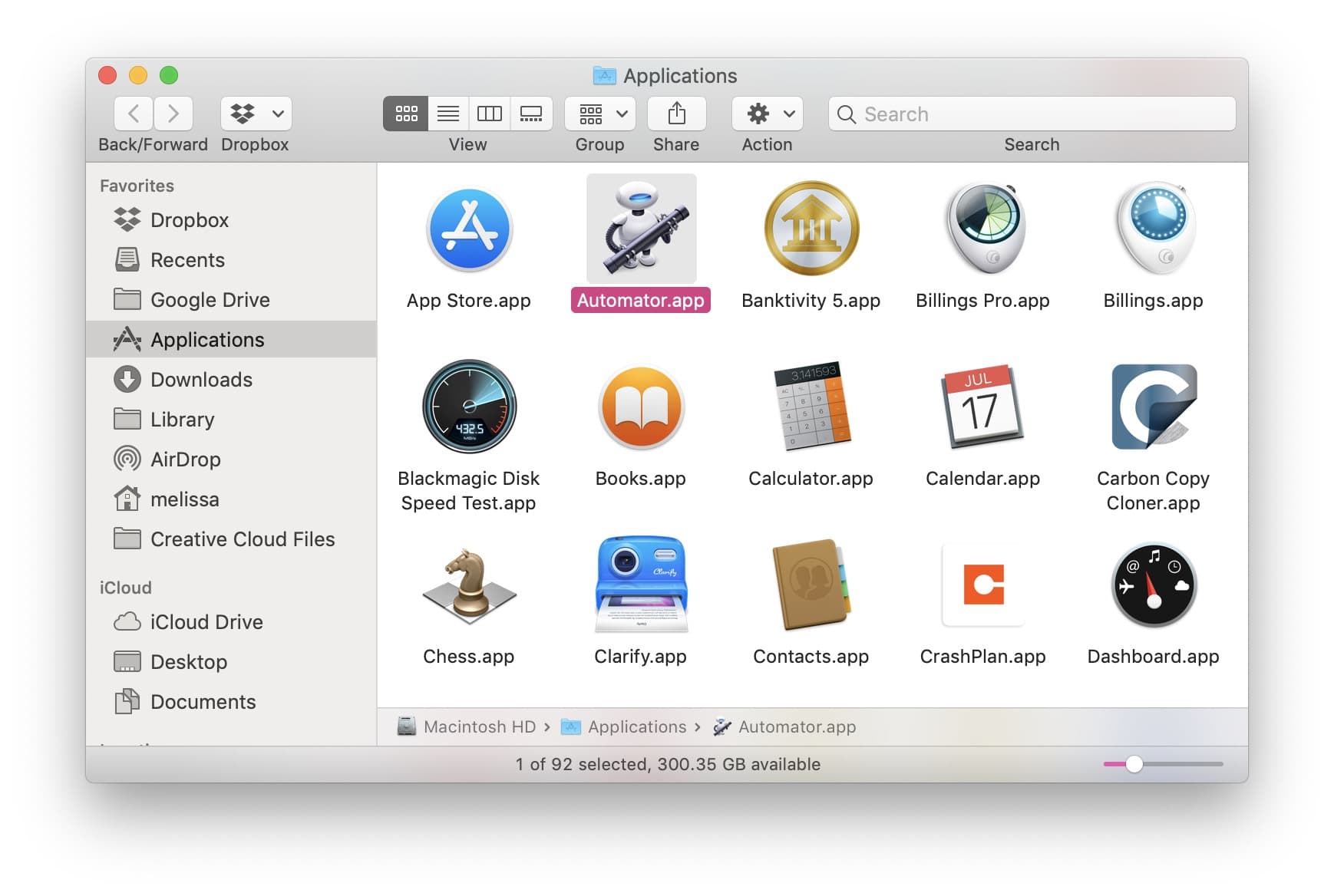Image resolution: width=1334 pixels, height=896 pixels.
Task: Open Desktop in the sidebar
Action: tap(231, 662)
